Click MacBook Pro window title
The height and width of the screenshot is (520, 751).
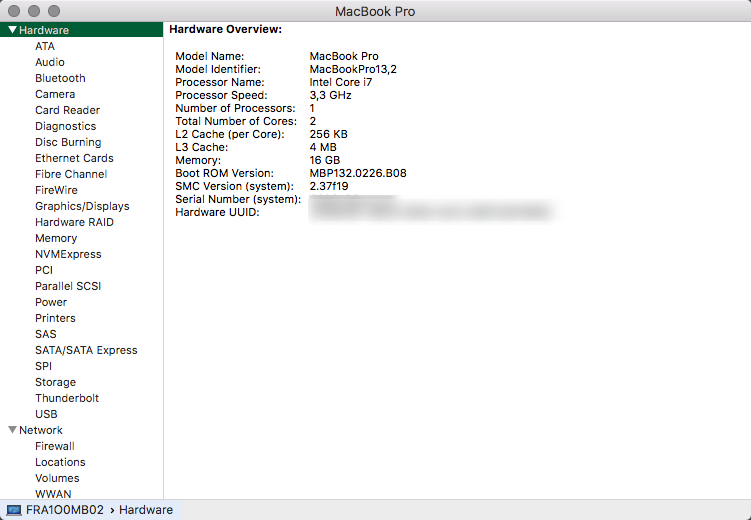pyautogui.click(x=375, y=11)
